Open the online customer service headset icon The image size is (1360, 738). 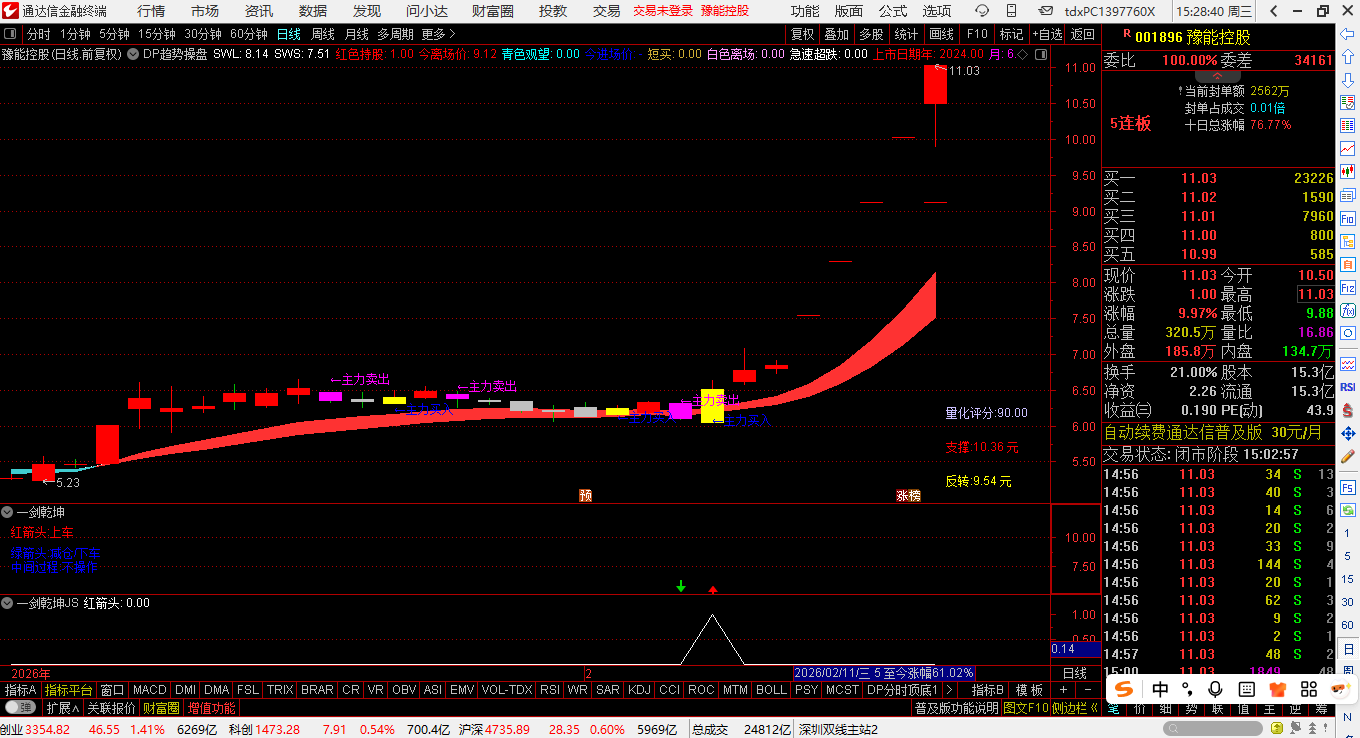(x=982, y=11)
